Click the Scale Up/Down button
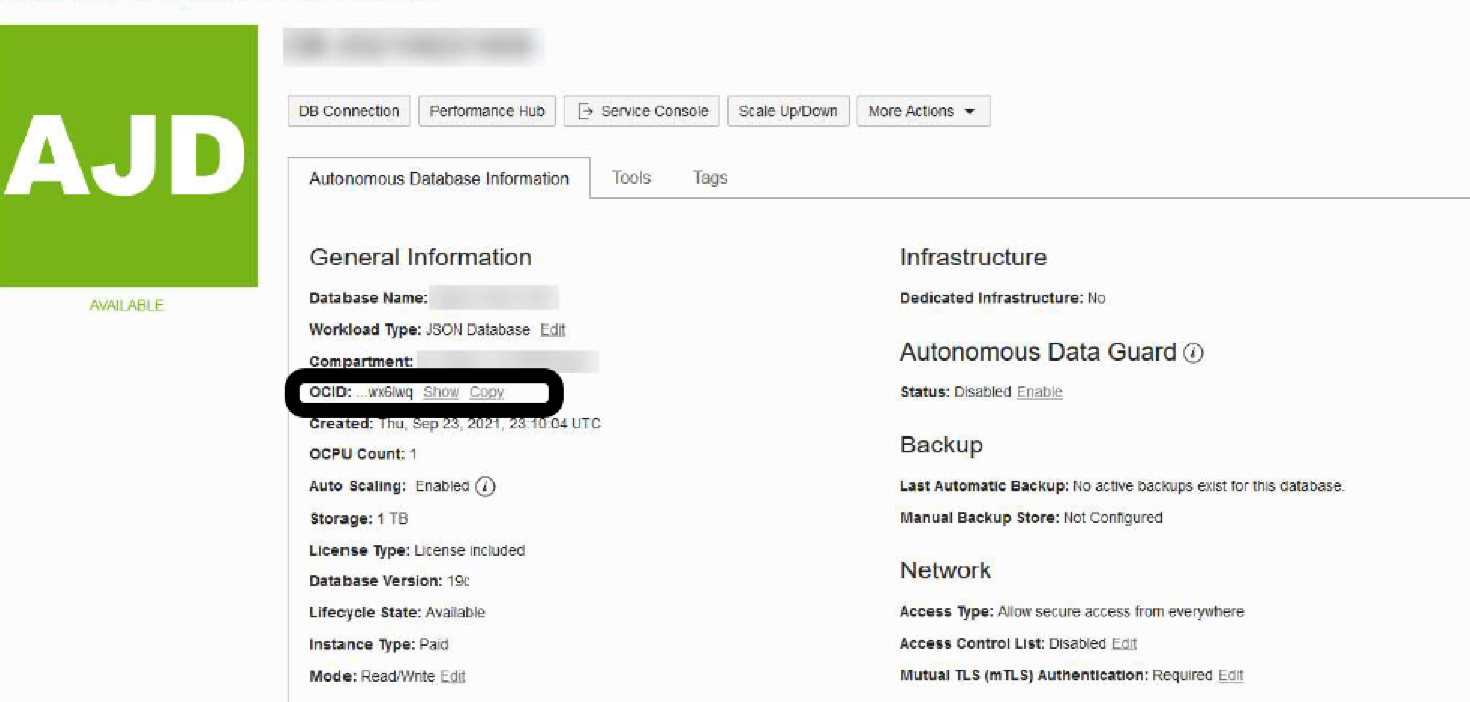The width and height of the screenshot is (1470, 702). (x=788, y=111)
